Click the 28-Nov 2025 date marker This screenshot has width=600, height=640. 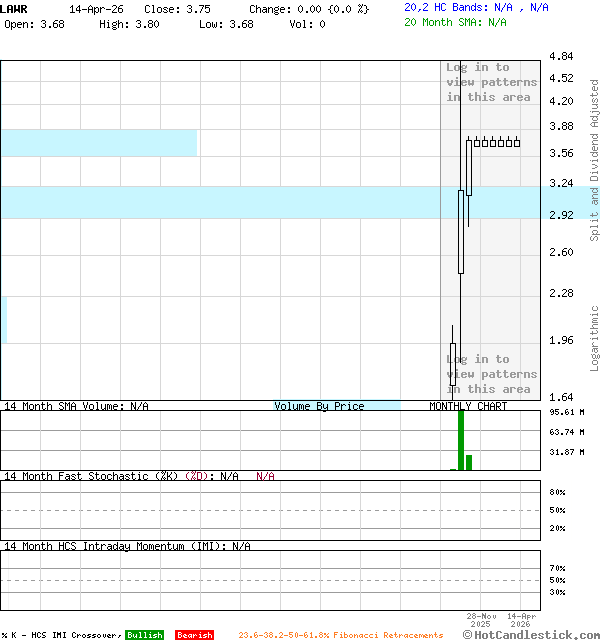coord(481,620)
